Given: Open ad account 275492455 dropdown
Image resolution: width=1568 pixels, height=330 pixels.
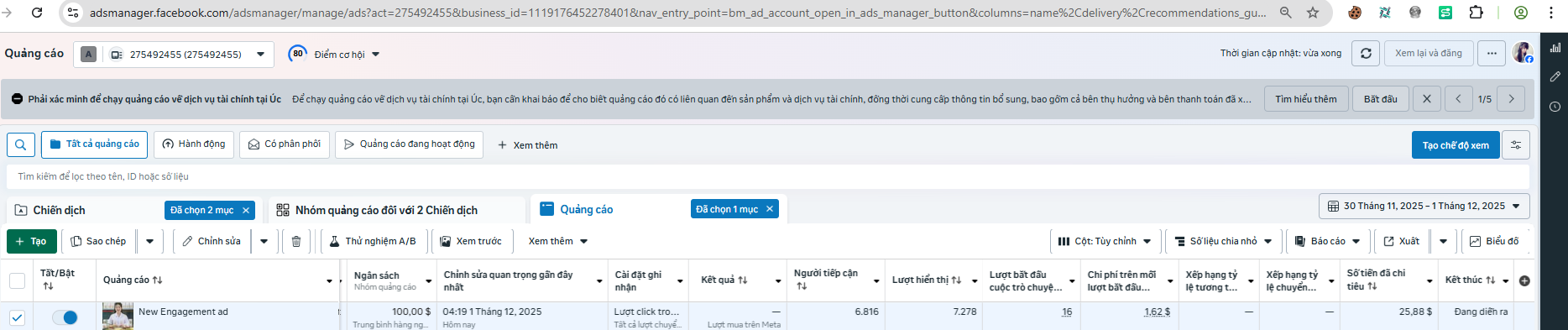Looking at the screenshot, I should tap(174, 54).
